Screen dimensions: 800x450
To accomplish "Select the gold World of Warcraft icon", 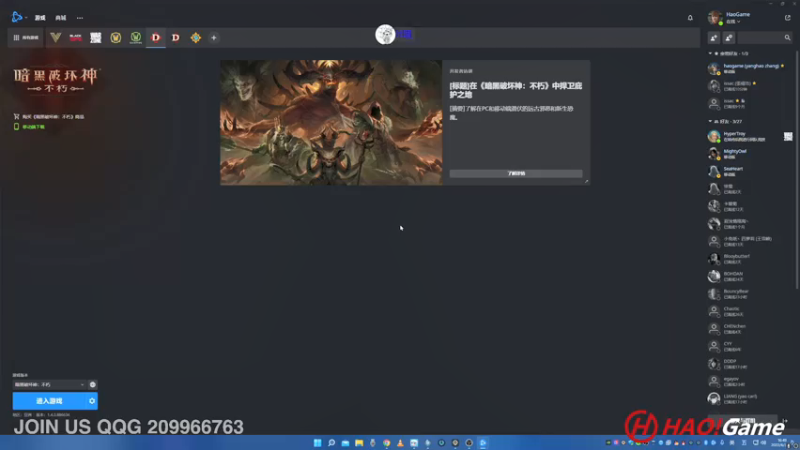I will [x=116, y=38].
